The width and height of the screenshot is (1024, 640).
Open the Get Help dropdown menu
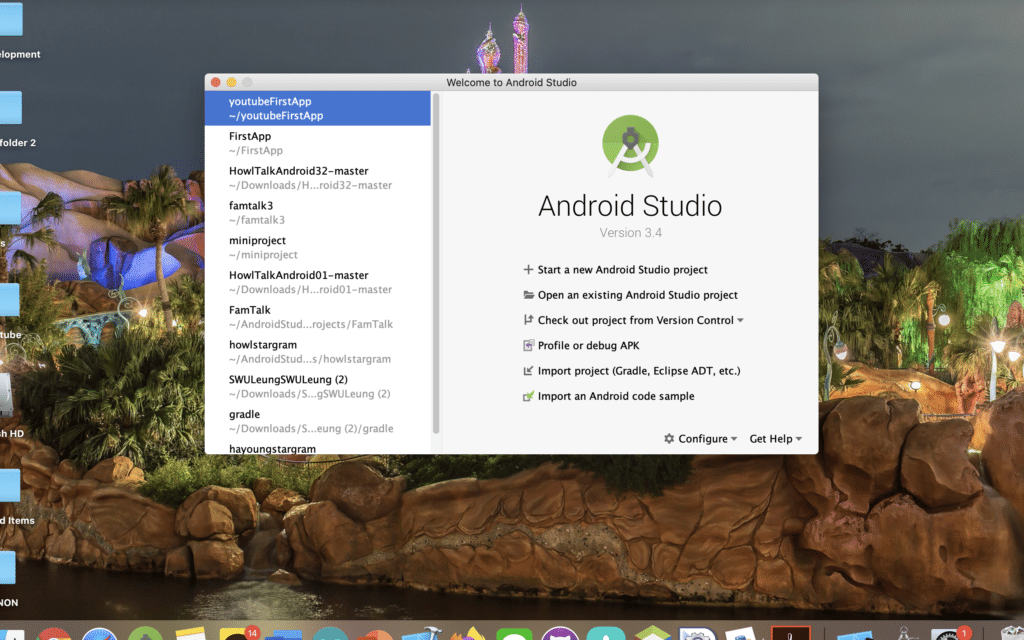point(776,439)
